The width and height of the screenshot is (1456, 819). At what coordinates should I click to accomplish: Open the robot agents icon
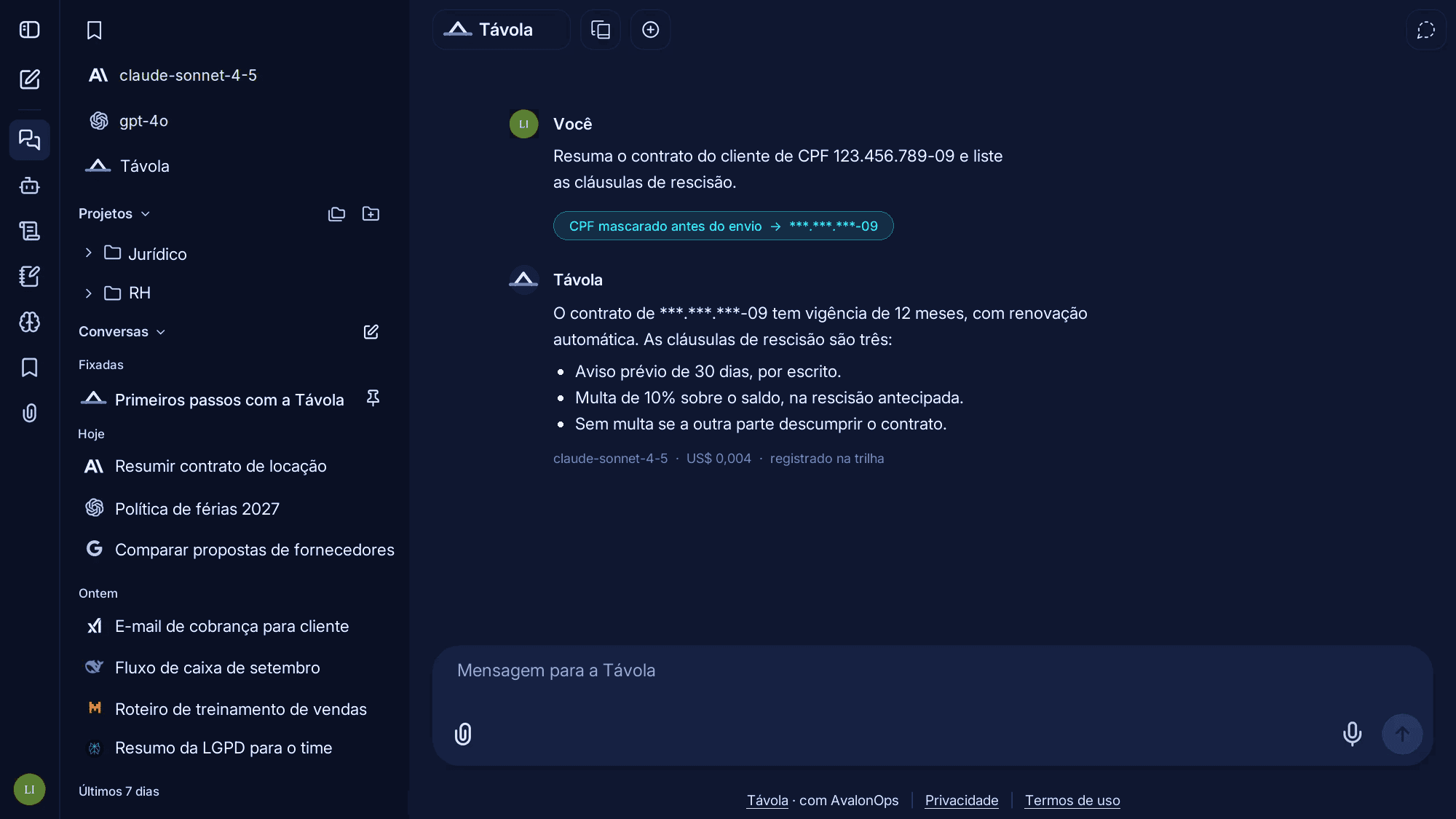tap(29, 186)
